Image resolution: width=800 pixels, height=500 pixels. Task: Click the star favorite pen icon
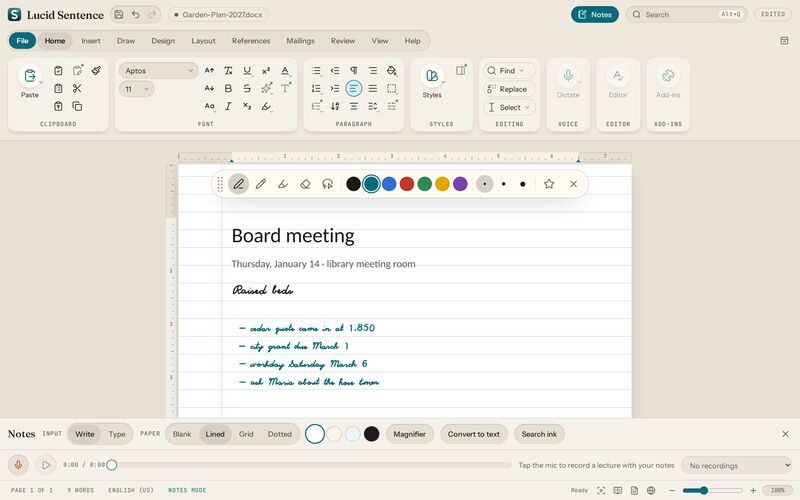tap(549, 184)
